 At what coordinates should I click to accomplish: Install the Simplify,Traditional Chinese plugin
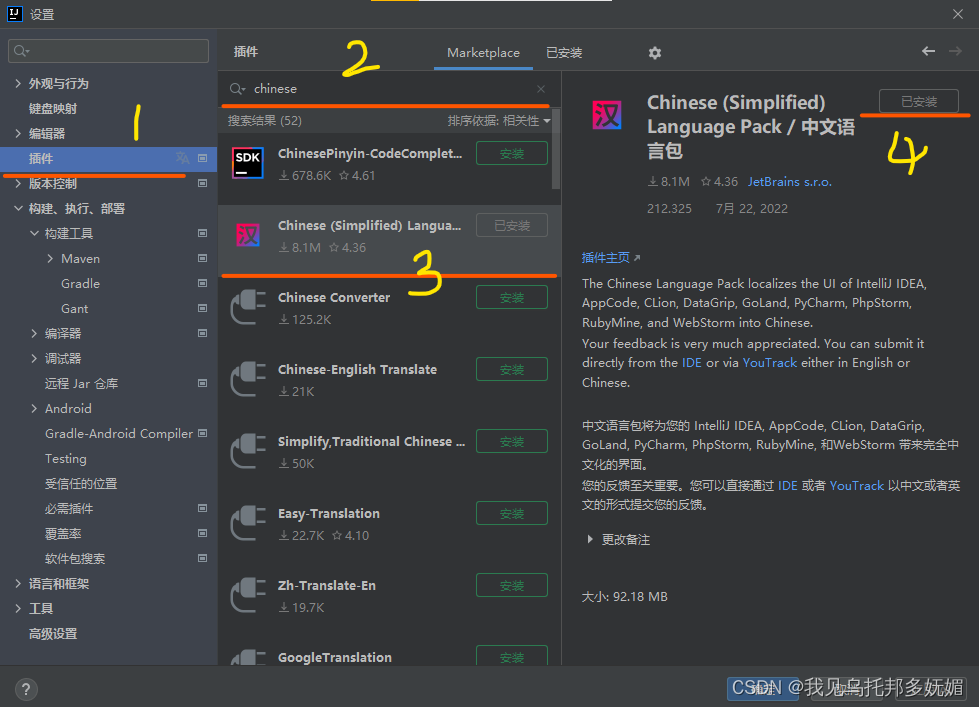point(512,441)
